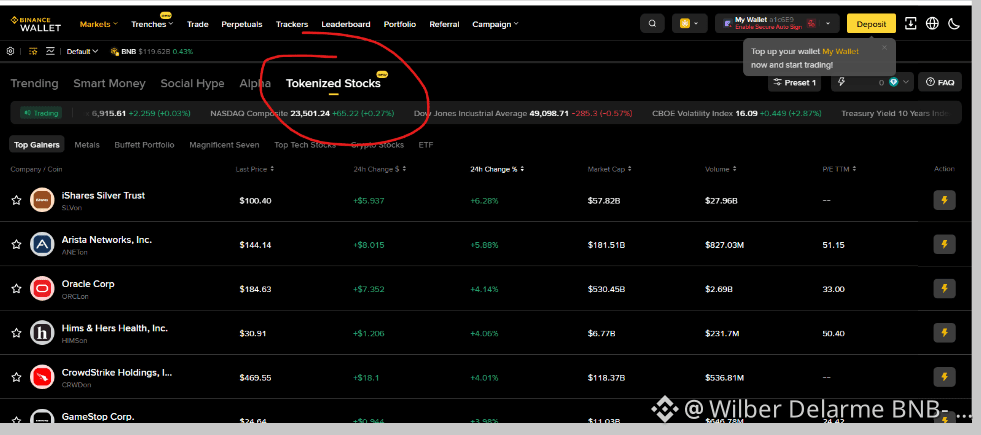This screenshot has height=435, width=981.
Task: Click the red auto sign icon in wallet
Action: coord(811,24)
